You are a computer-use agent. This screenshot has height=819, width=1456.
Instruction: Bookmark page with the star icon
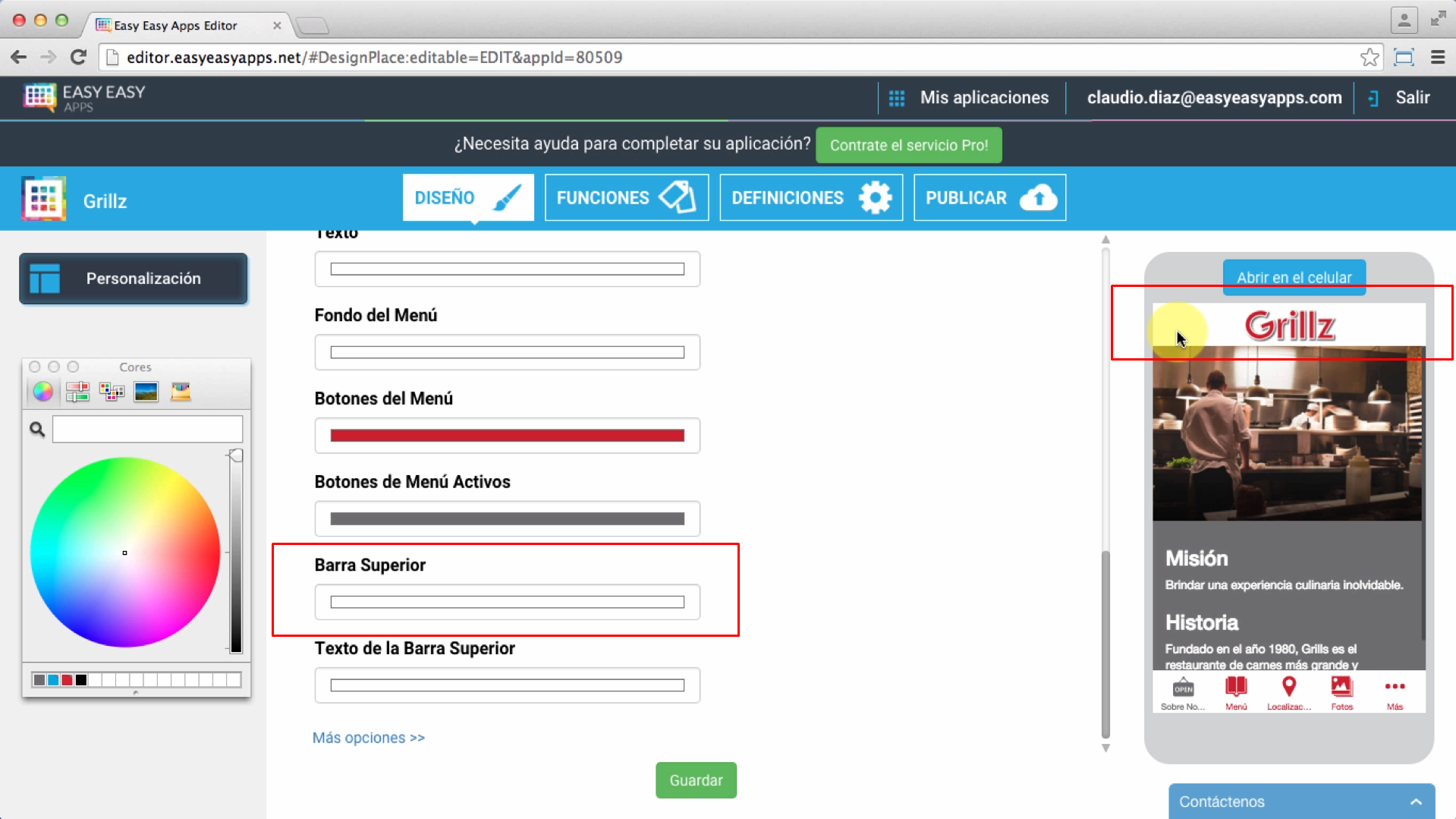pyautogui.click(x=1370, y=58)
